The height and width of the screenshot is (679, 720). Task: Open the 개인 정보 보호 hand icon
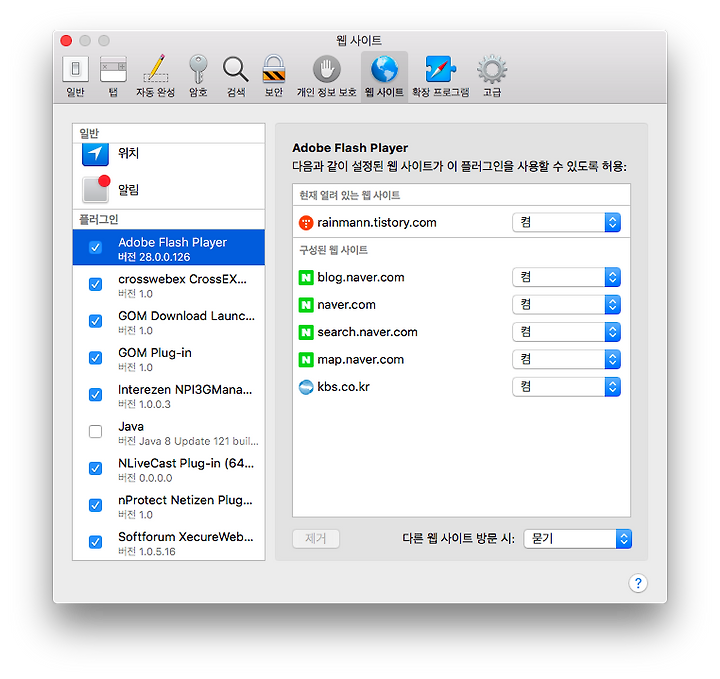(x=326, y=70)
